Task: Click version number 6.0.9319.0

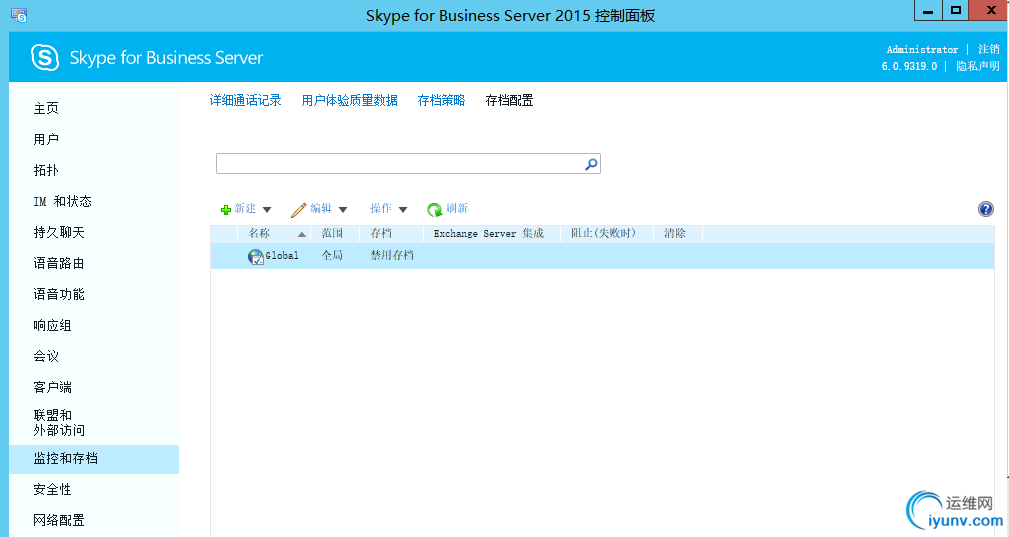Action: [909, 66]
